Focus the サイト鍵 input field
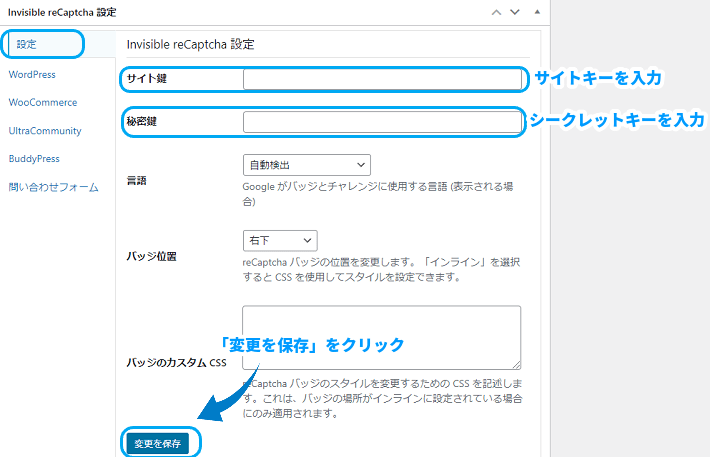 [382, 79]
